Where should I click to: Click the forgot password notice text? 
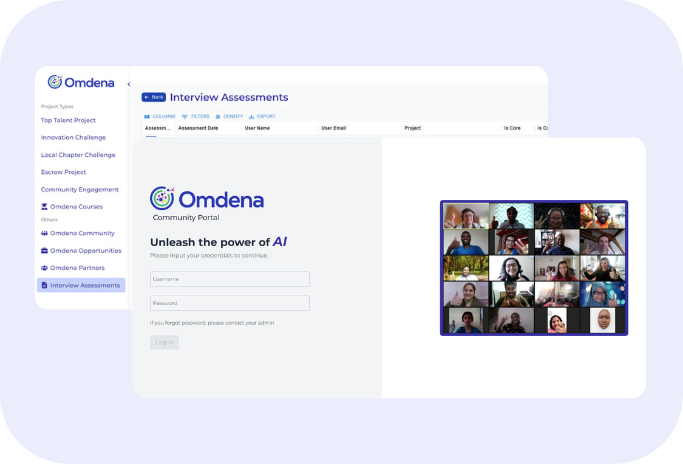click(212, 323)
